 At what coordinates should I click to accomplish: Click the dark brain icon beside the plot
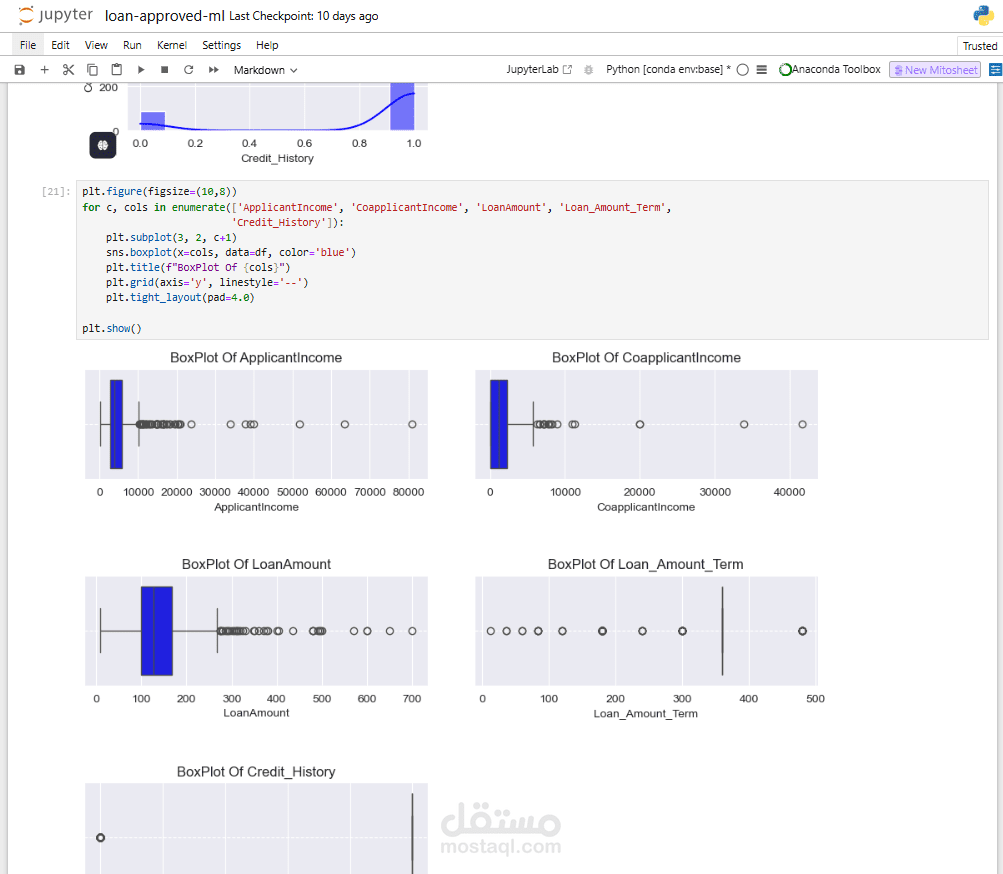(x=102, y=145)
